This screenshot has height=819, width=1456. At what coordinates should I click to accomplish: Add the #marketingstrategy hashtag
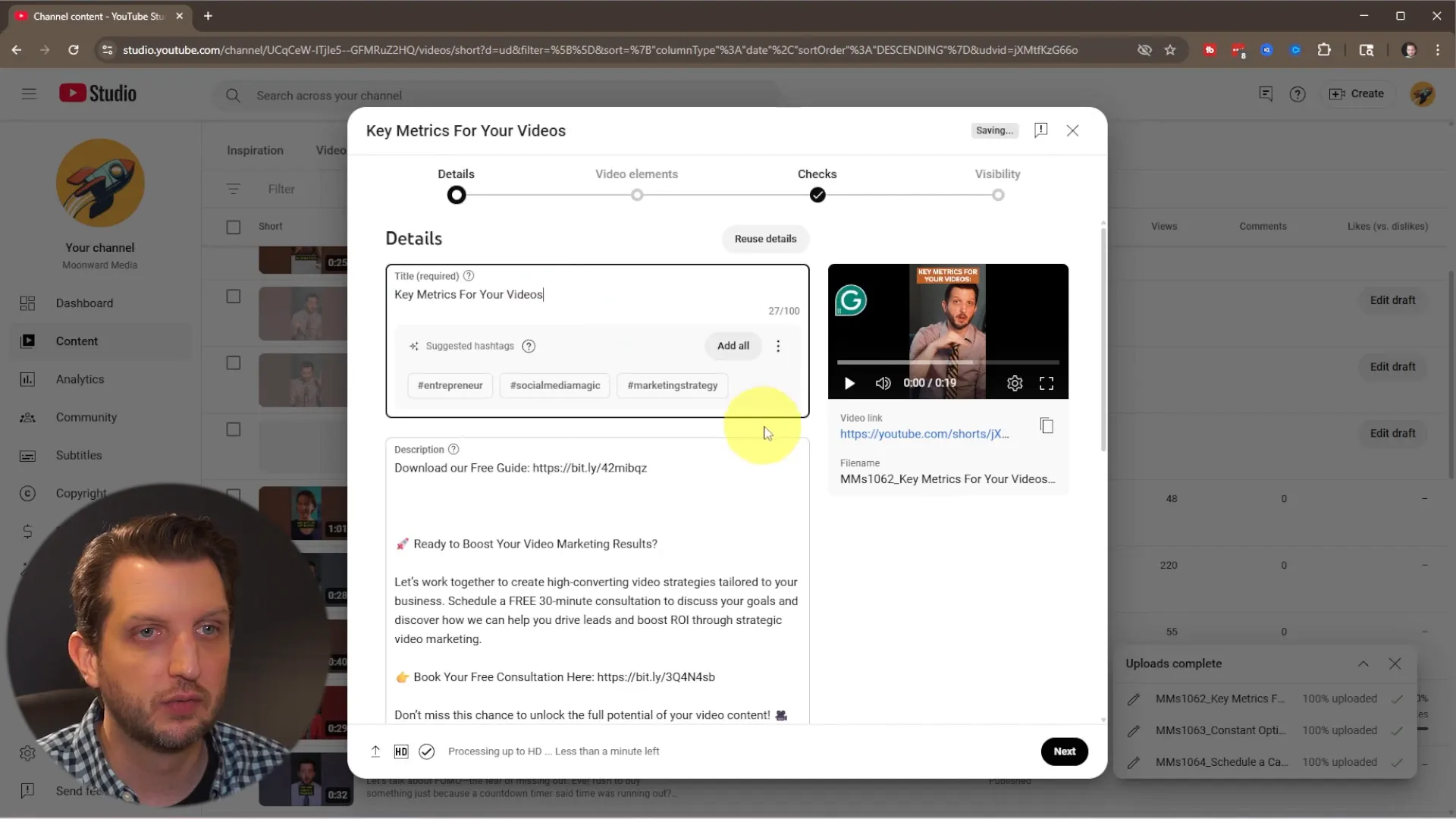(x=673, y=386)
